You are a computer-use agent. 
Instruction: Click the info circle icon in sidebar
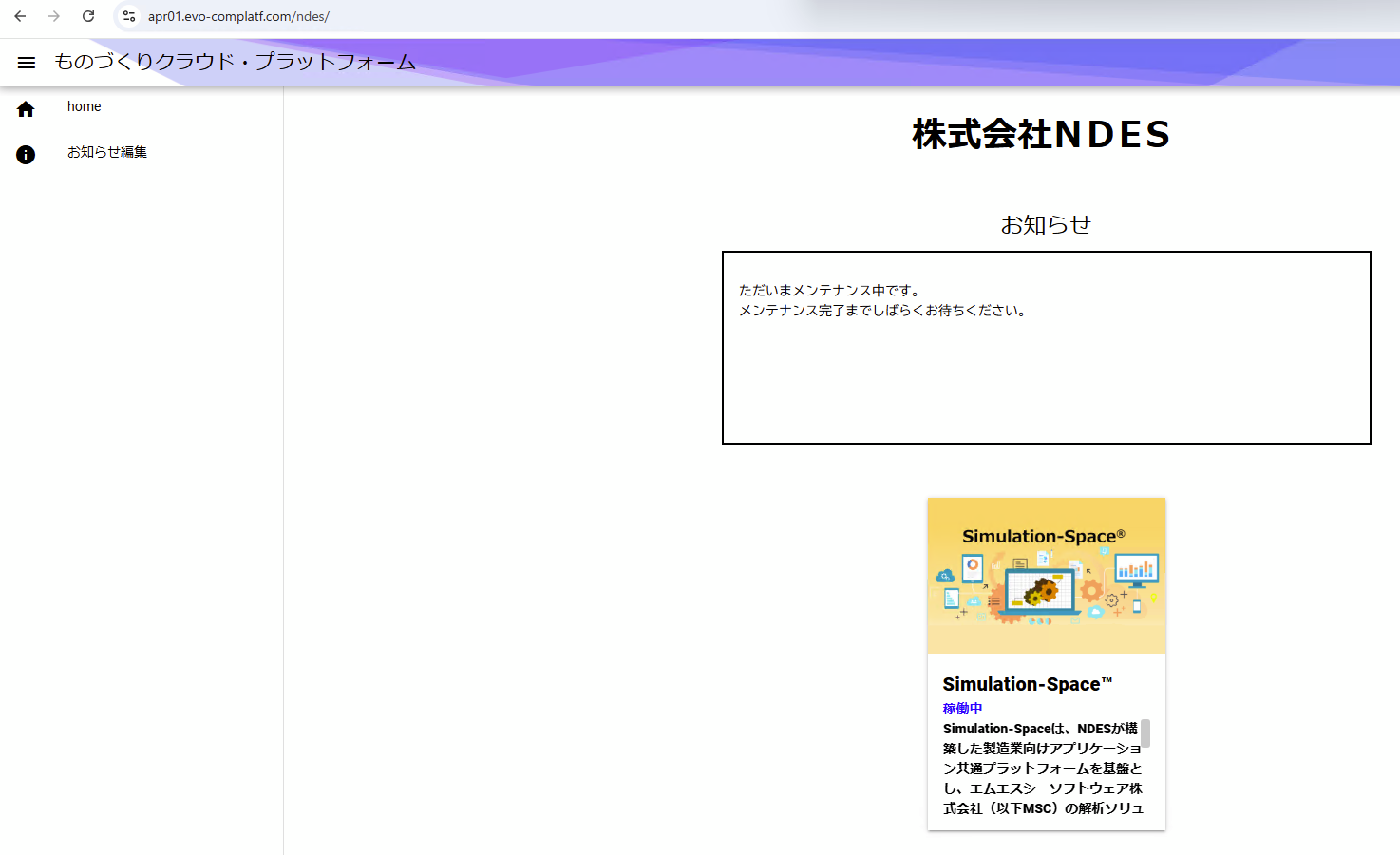click(x=26, y=155)
